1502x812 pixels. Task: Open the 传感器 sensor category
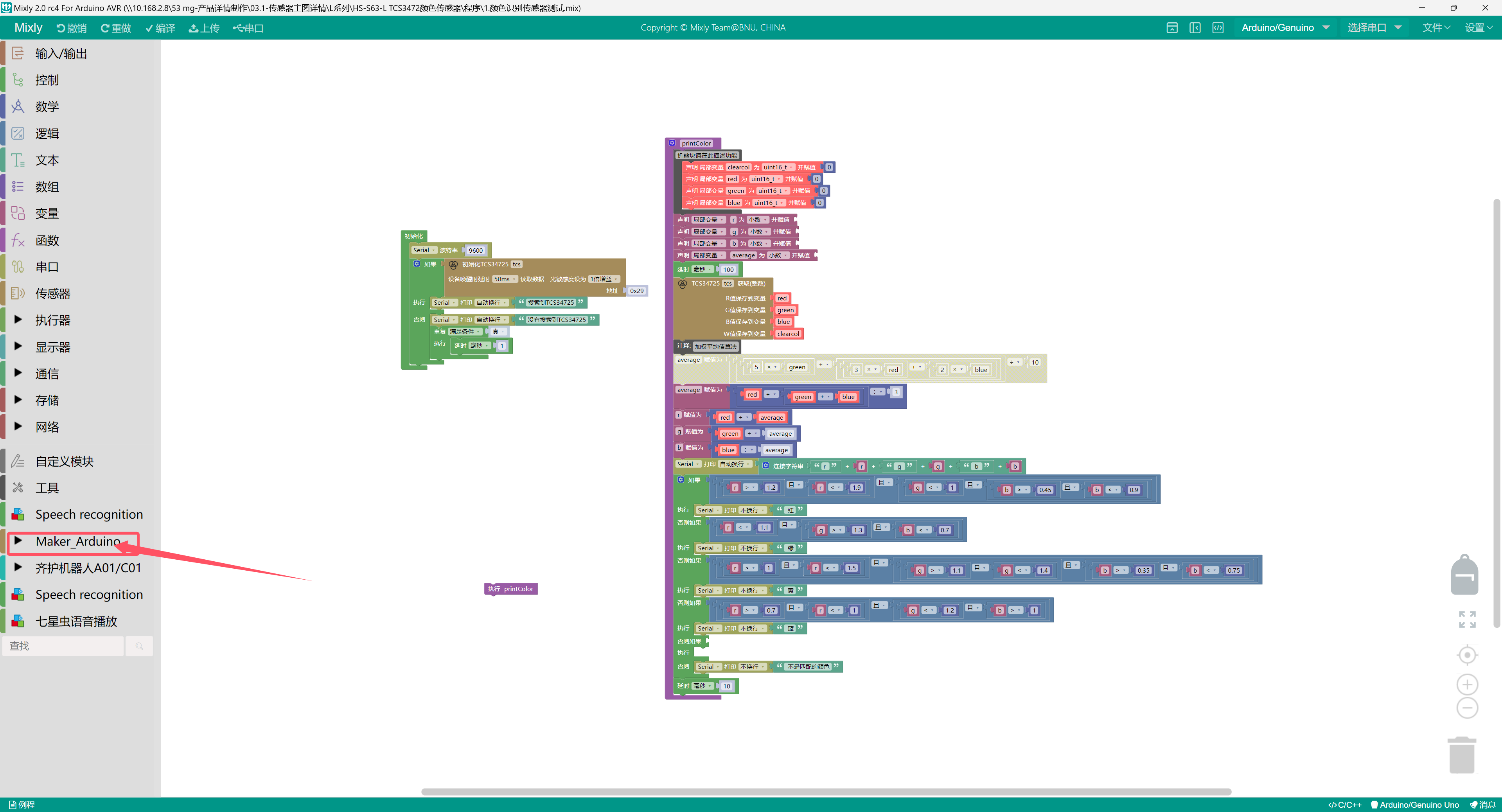(x=52, y=293)
